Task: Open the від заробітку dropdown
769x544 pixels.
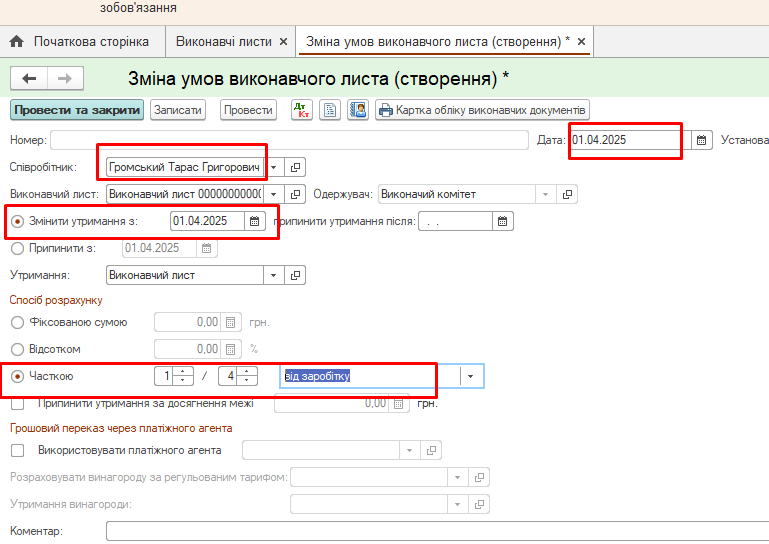Action: click(471, 376)
